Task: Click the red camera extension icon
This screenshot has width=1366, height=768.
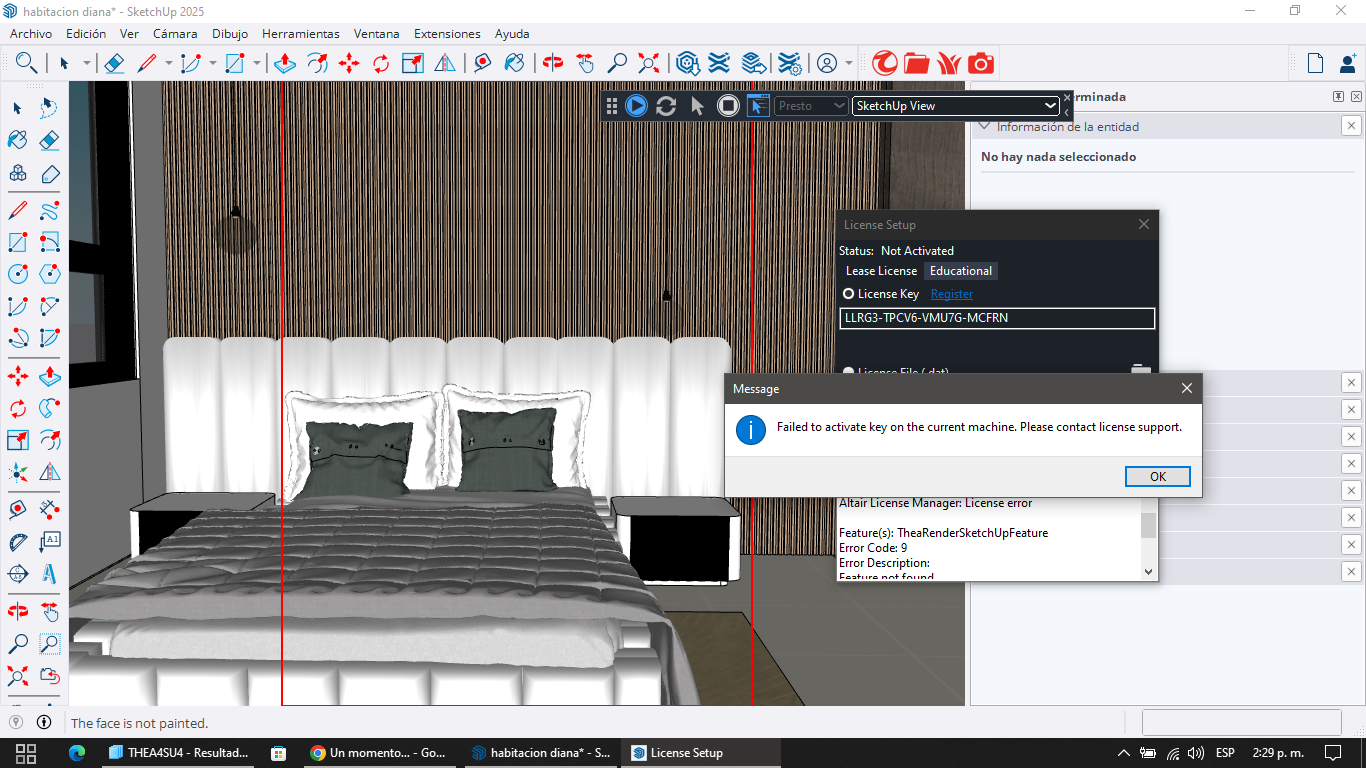Action: pyautogui.click(x=981, y=63)
